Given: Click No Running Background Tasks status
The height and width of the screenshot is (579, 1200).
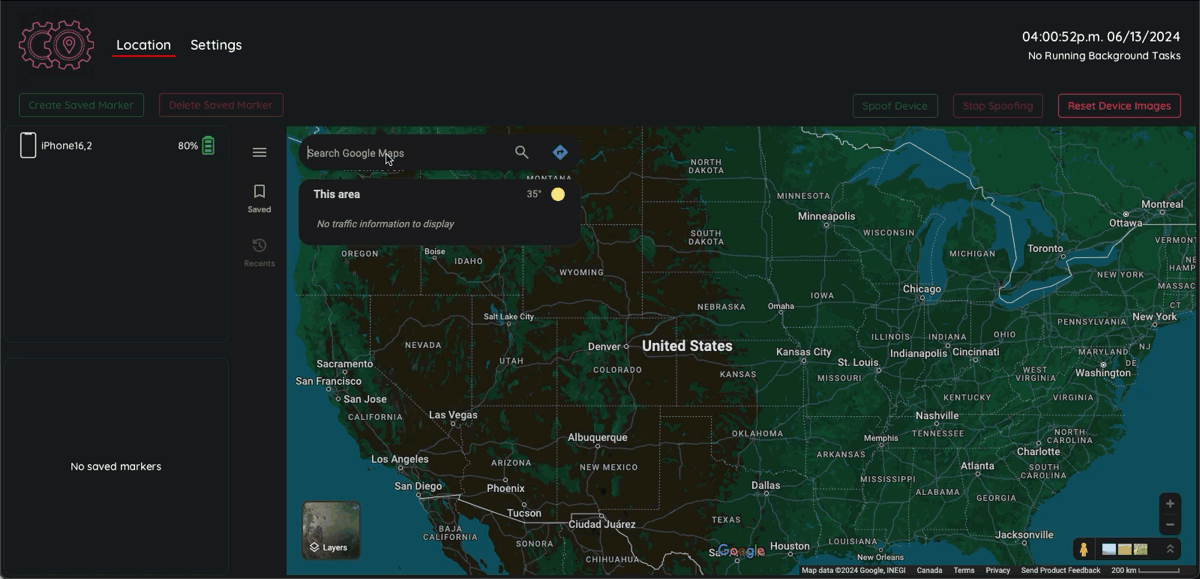Looking at the screenshot, I should tap(1104, 56).
